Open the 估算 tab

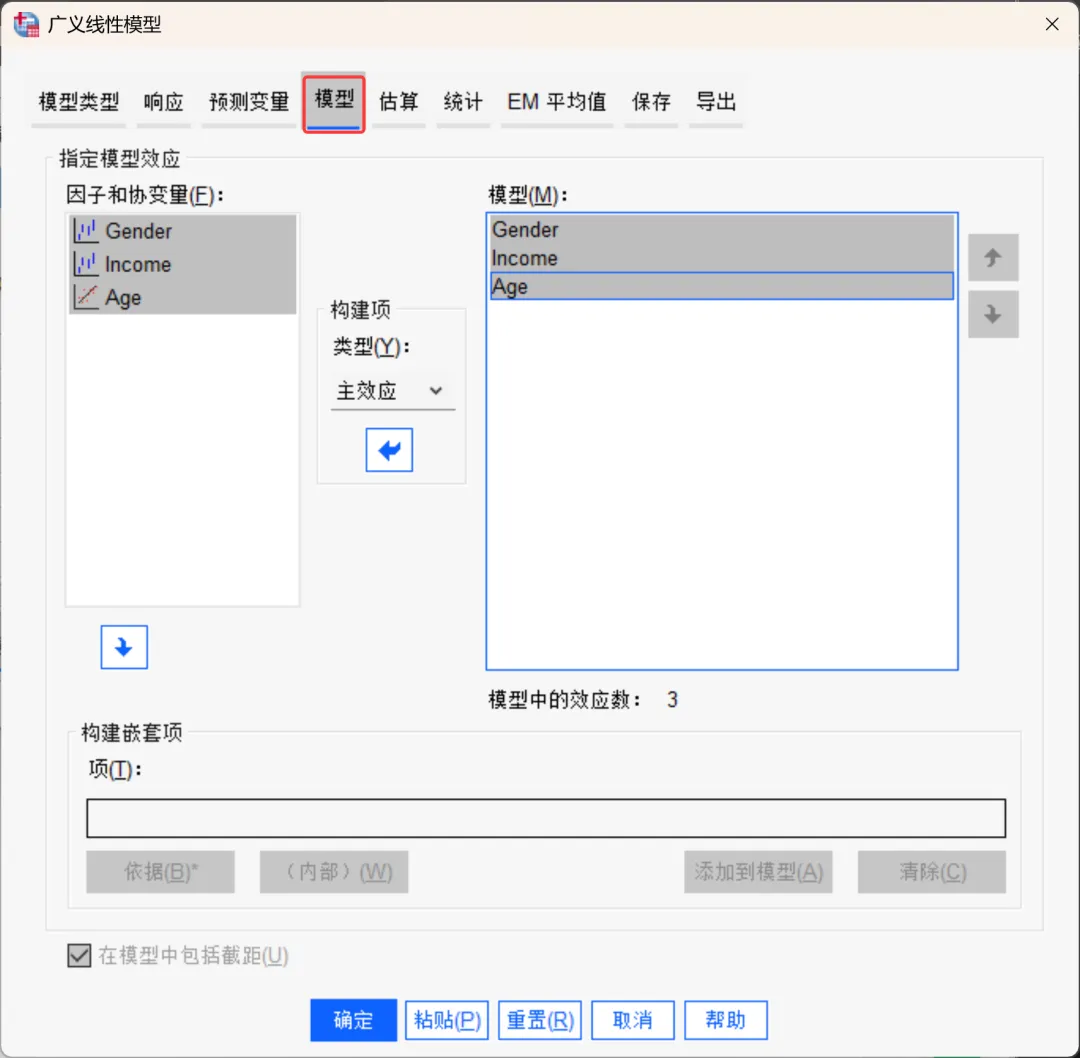pos(399,102)
